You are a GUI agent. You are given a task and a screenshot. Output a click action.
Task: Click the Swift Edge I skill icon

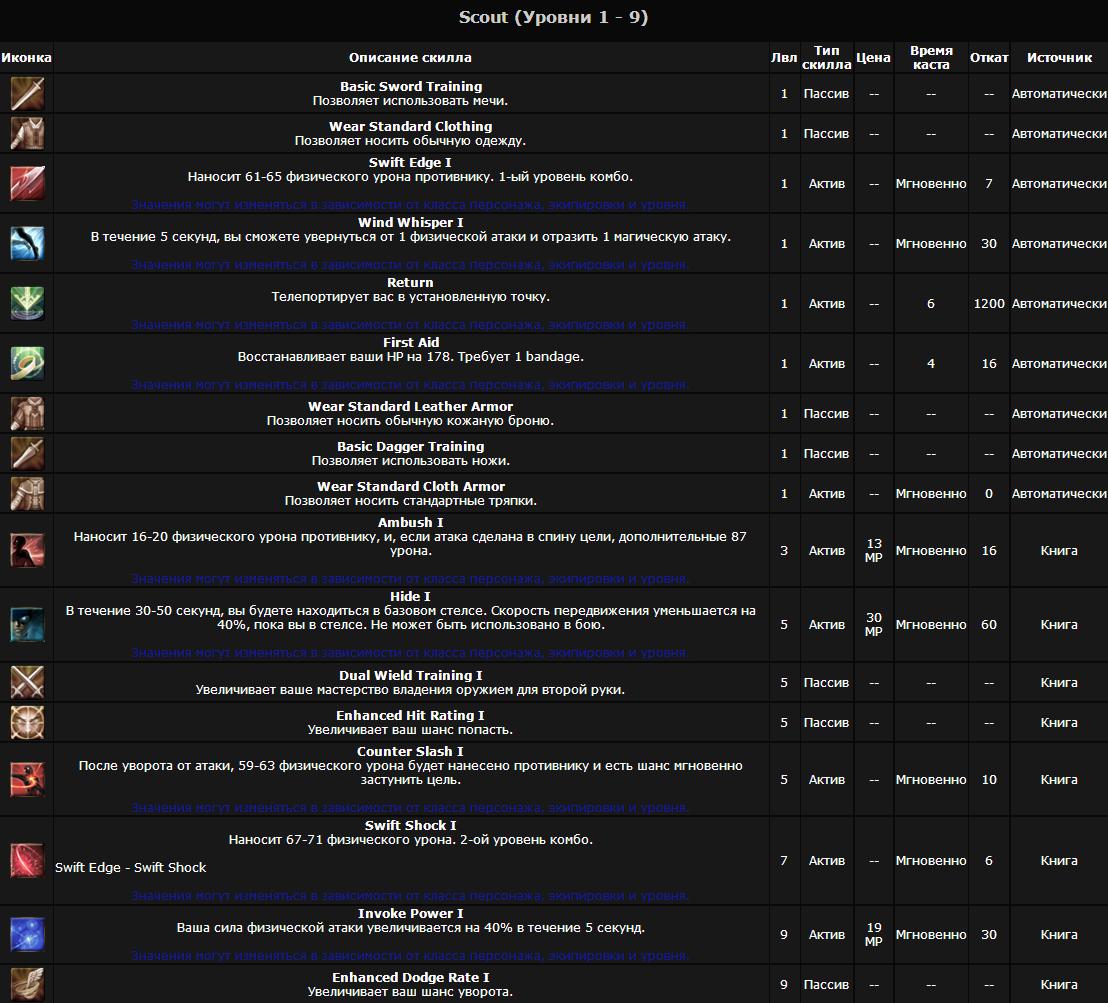[27, 183]
